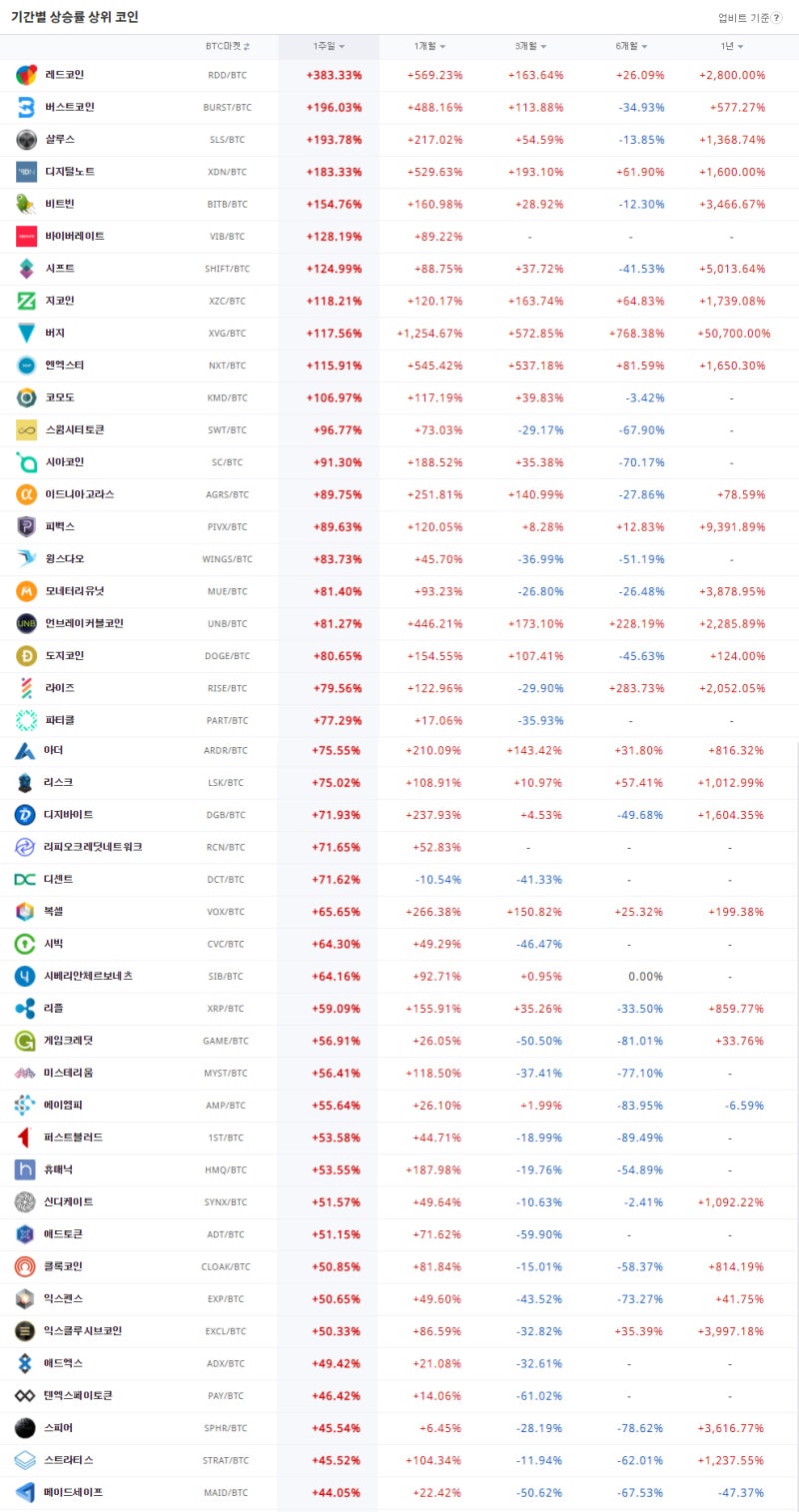Screen dimensions: 799x1512
Task: Click the 피벡스 PIVX/BTC market pair
Action: pos(224,526)
